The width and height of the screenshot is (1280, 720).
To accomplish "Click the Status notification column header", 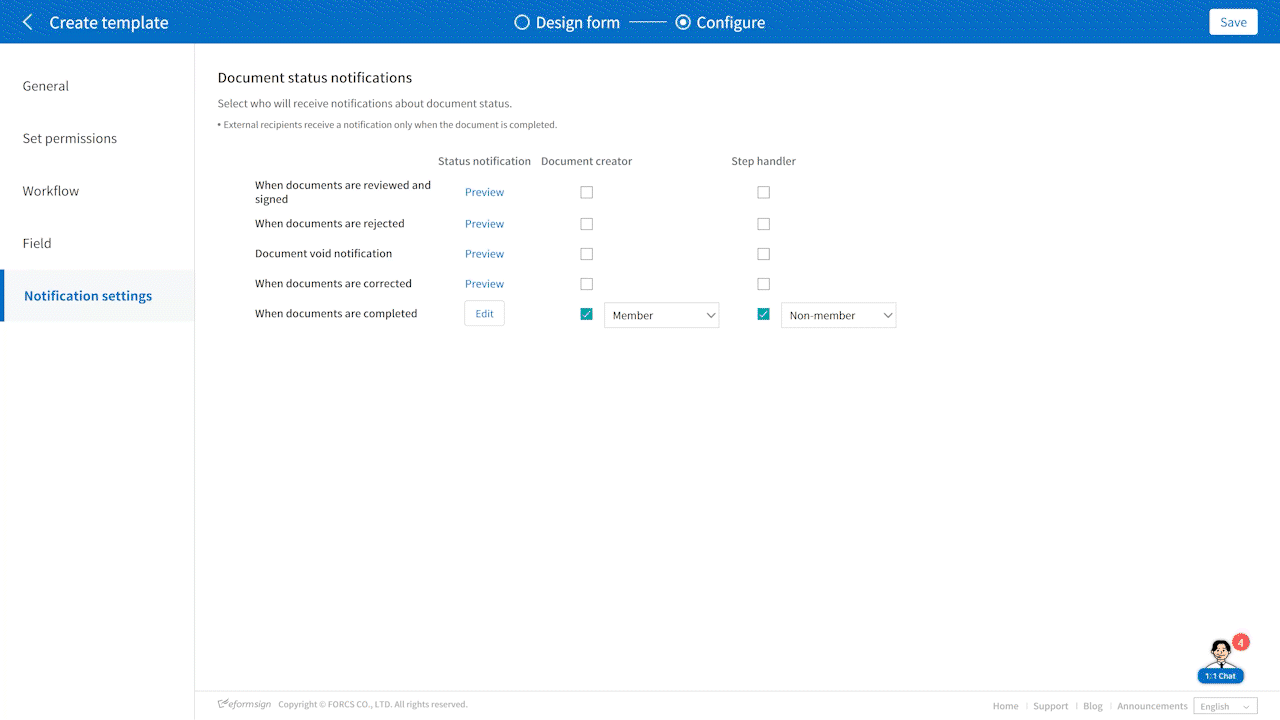I will point(484,161).
